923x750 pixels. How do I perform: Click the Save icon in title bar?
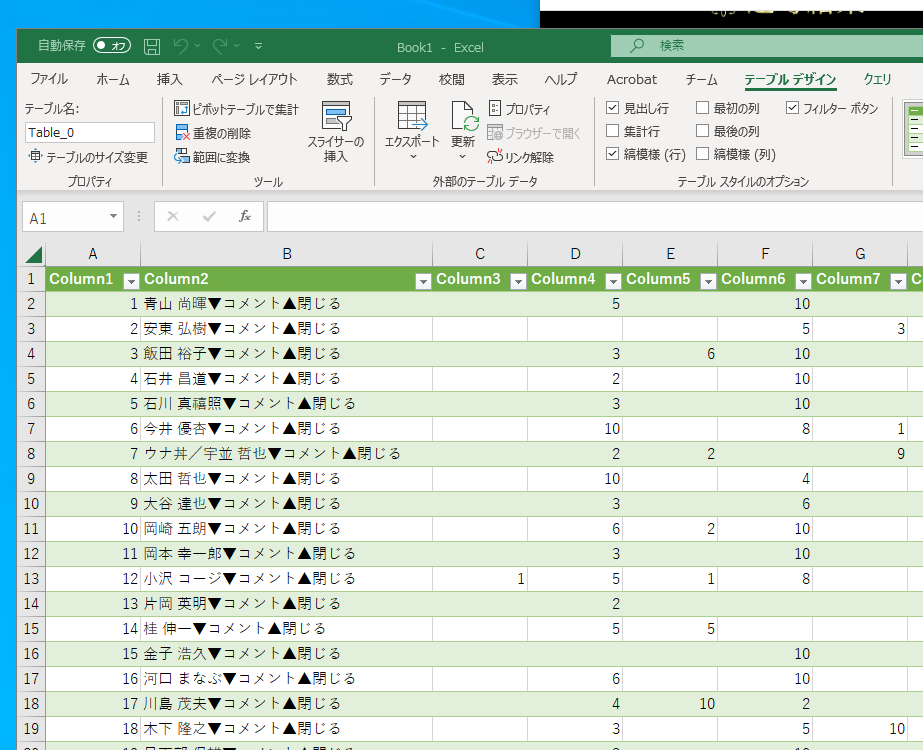point(152,46)
